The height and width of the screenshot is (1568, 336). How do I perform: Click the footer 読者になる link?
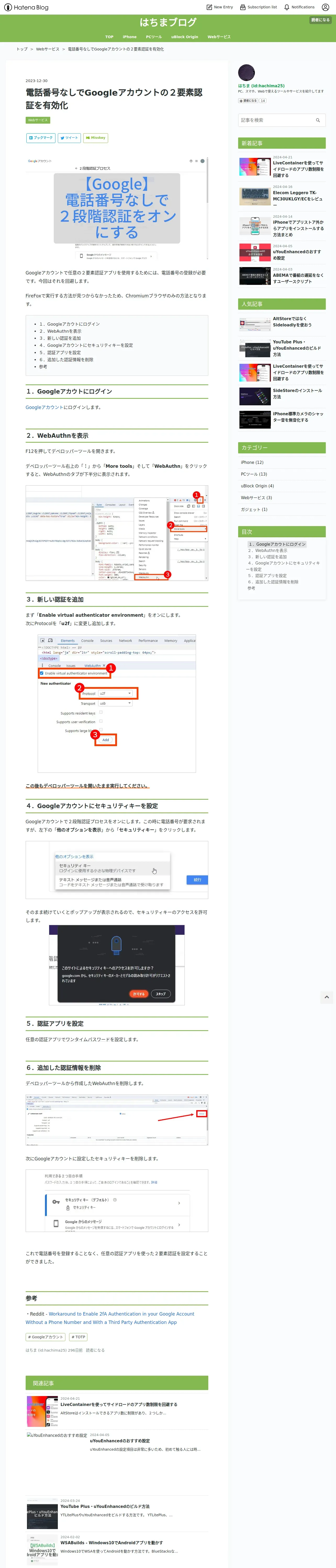(95, 1350)
